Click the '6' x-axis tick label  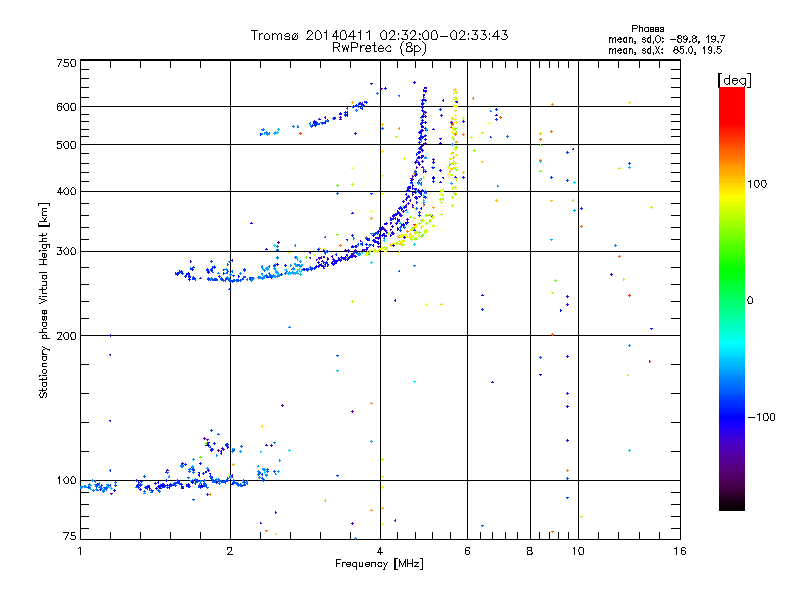(x=467, y=551)
